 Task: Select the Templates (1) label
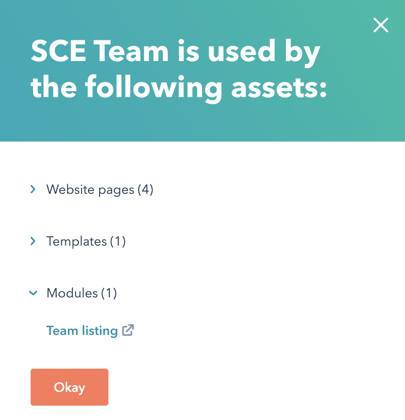coord(86,241)
